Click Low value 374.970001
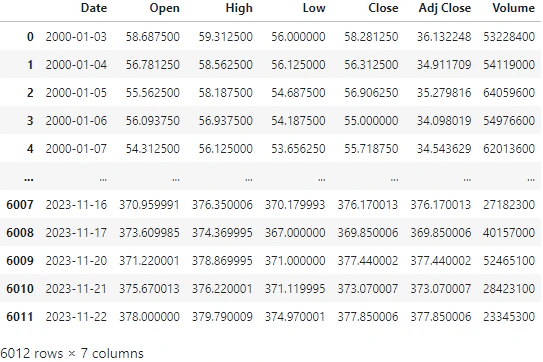Screen dimensions: 543x362 (295, 317)
